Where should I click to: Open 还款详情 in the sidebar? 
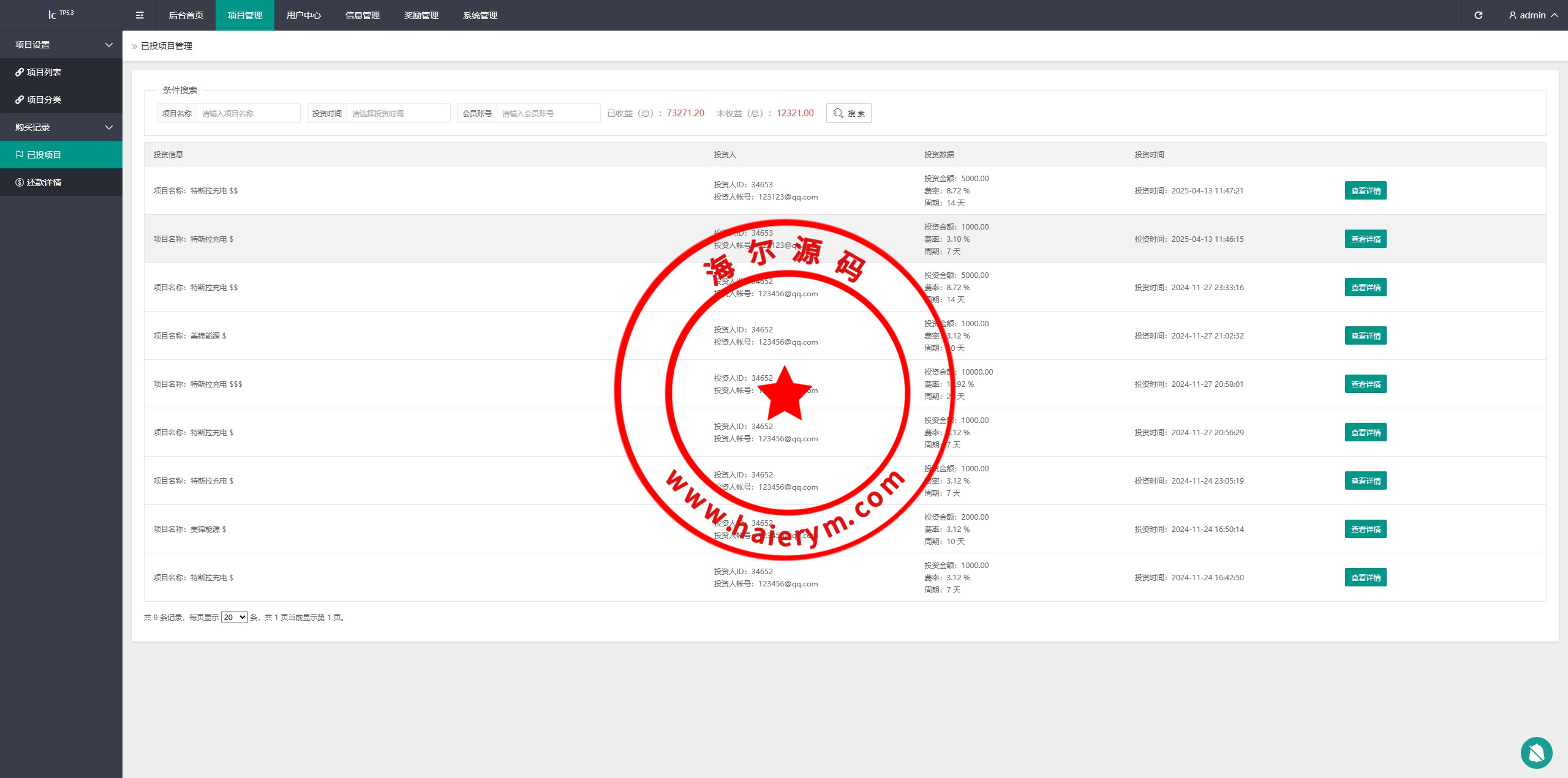tap(44, 182)
